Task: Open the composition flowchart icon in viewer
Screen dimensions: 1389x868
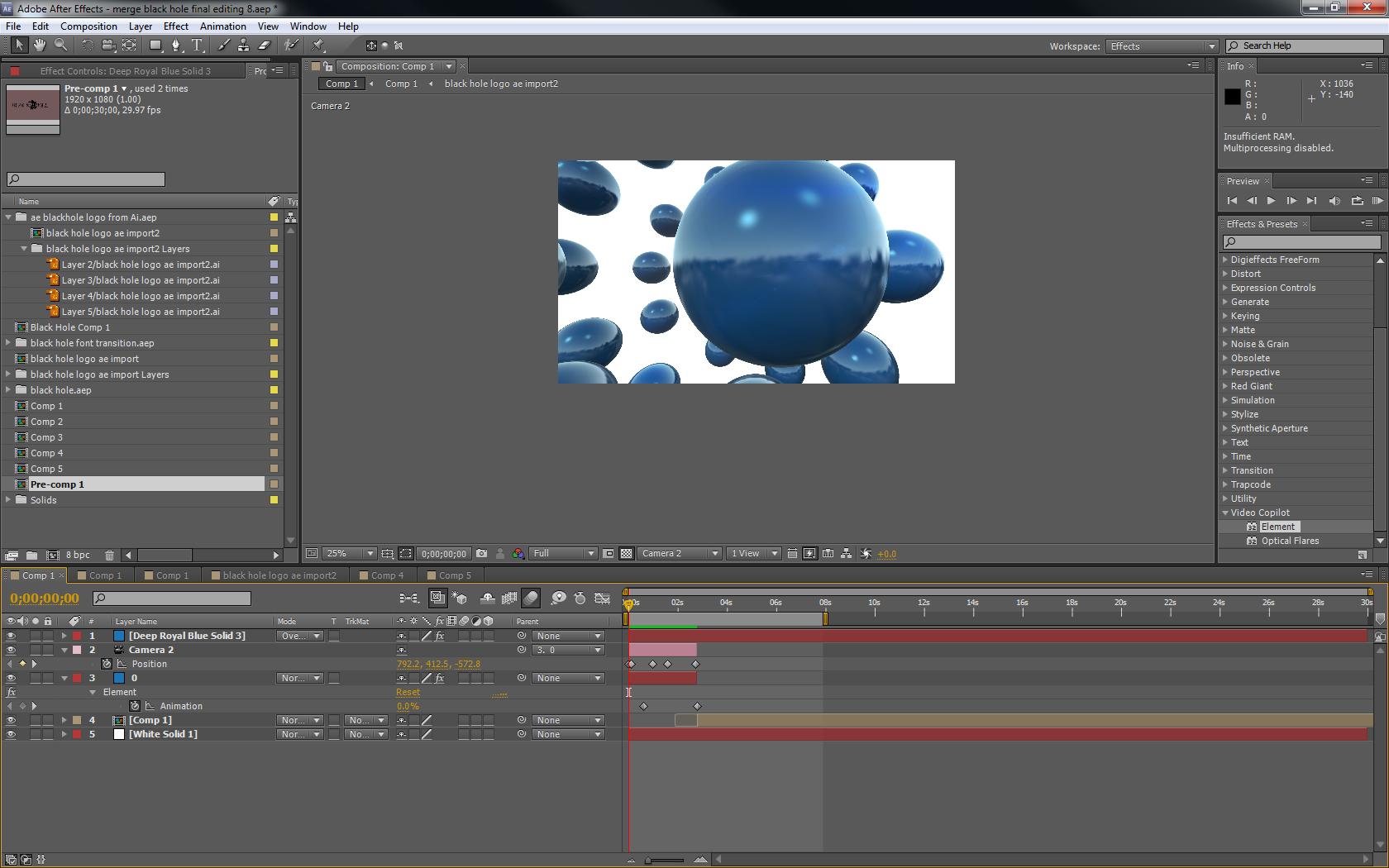Action: 846,554
